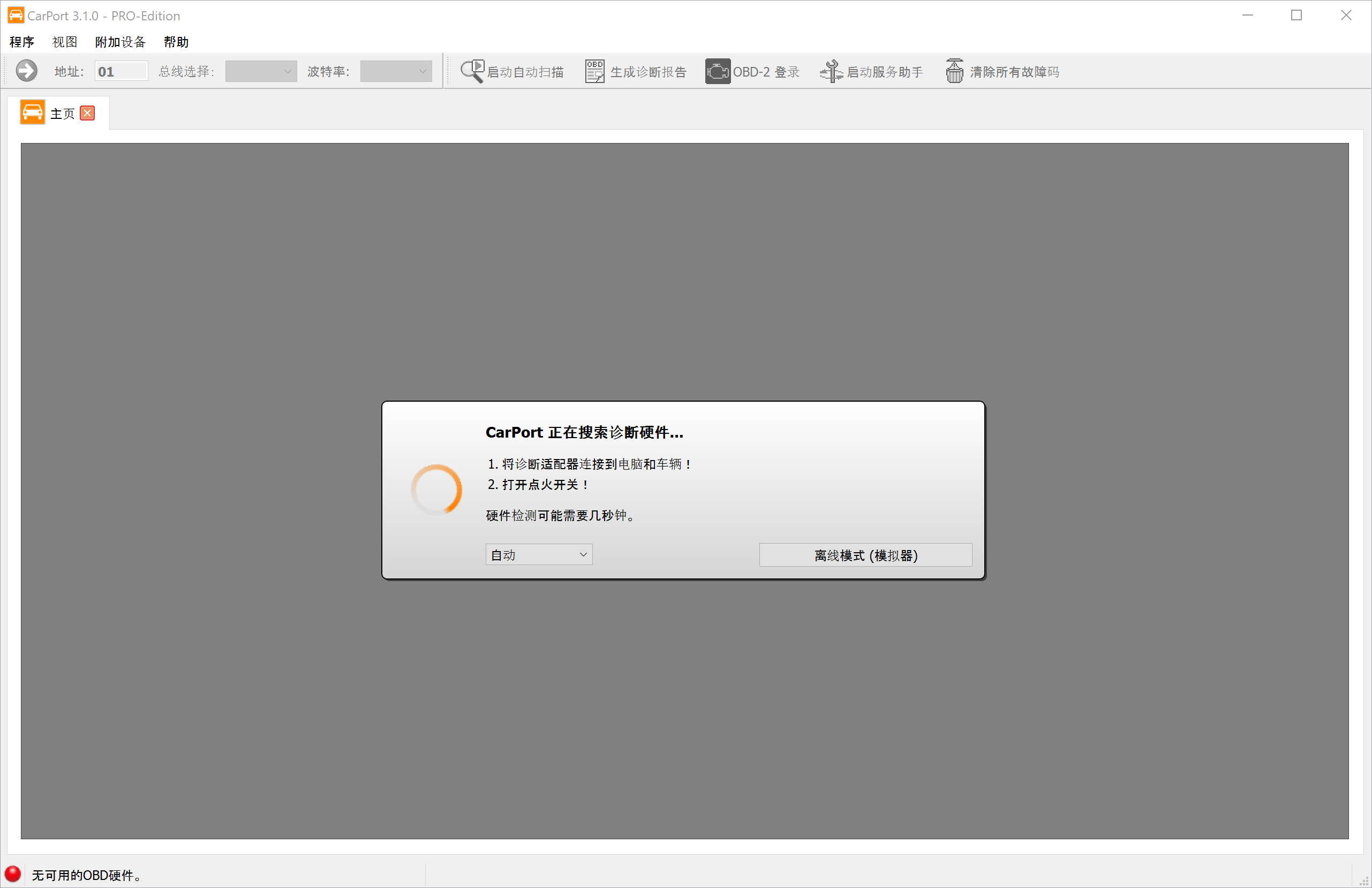Open the 视图 menu
The width and height of the screenshot is (1372, 888).
tap(65, 42)
